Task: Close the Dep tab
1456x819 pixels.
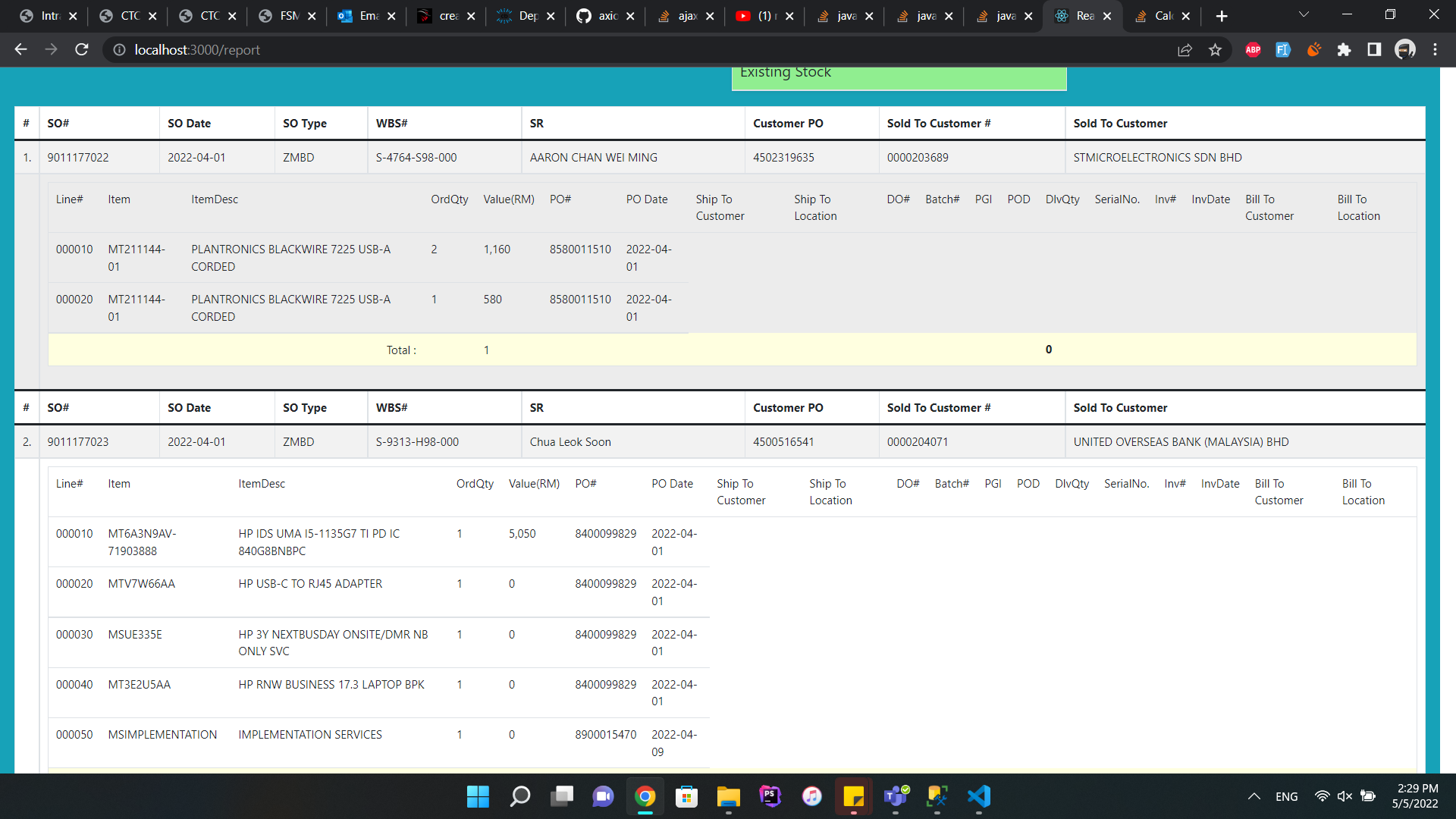Action: [x=551, y=16]
